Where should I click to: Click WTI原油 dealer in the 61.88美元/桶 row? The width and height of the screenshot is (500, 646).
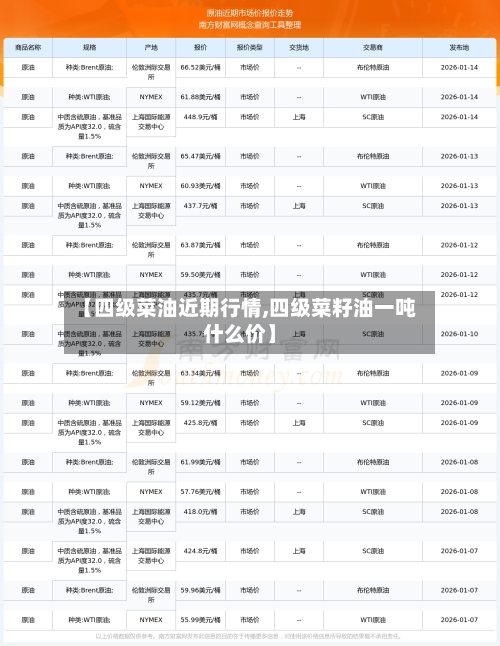click(373, 97)
